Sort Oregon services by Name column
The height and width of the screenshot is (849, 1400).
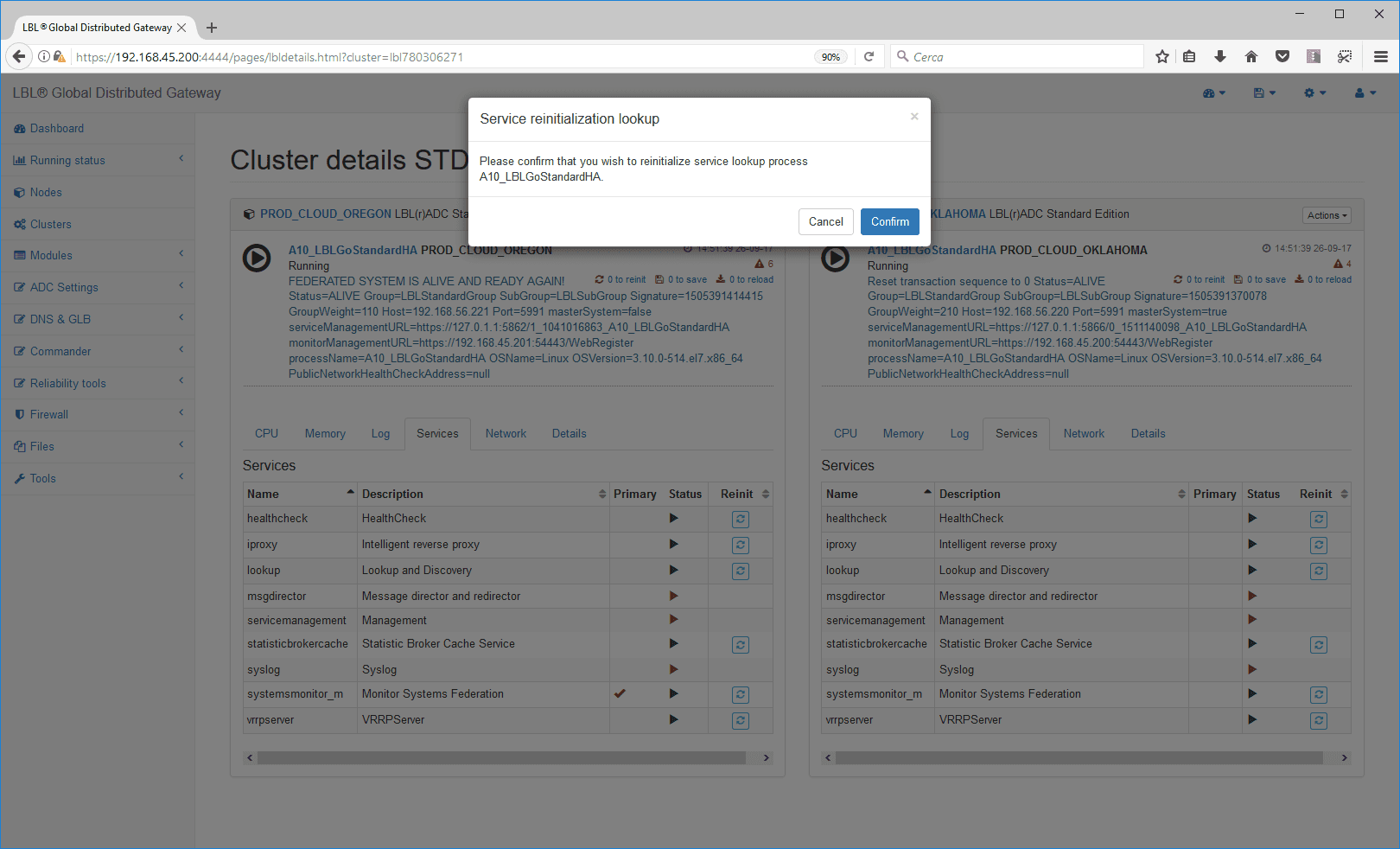(x=300, y=495)
